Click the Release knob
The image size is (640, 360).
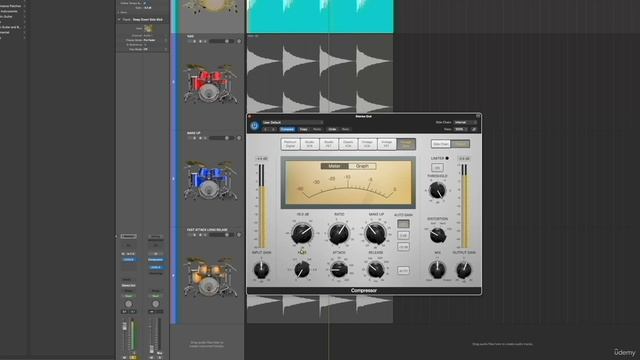pos(376,269)
